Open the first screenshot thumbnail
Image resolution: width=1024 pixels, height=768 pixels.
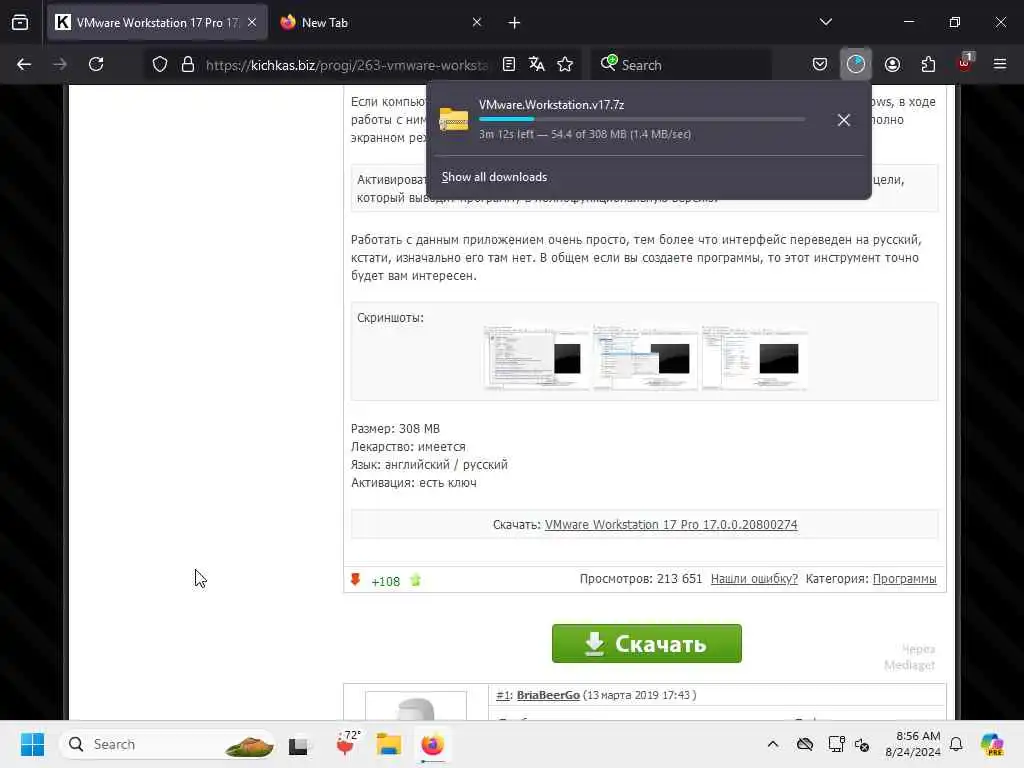tap(536, 358)
